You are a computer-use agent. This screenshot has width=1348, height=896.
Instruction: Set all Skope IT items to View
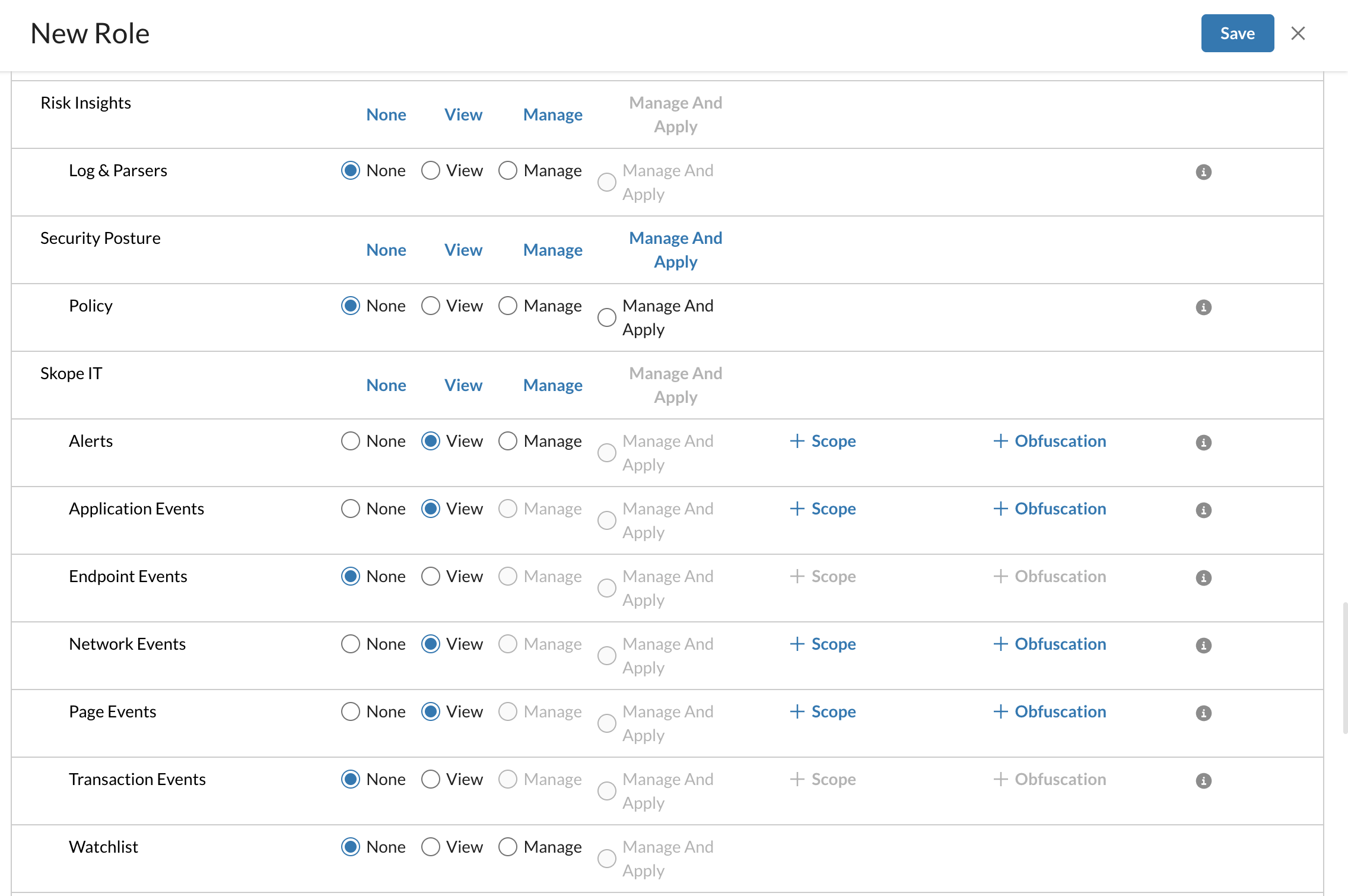coord(463,385)
